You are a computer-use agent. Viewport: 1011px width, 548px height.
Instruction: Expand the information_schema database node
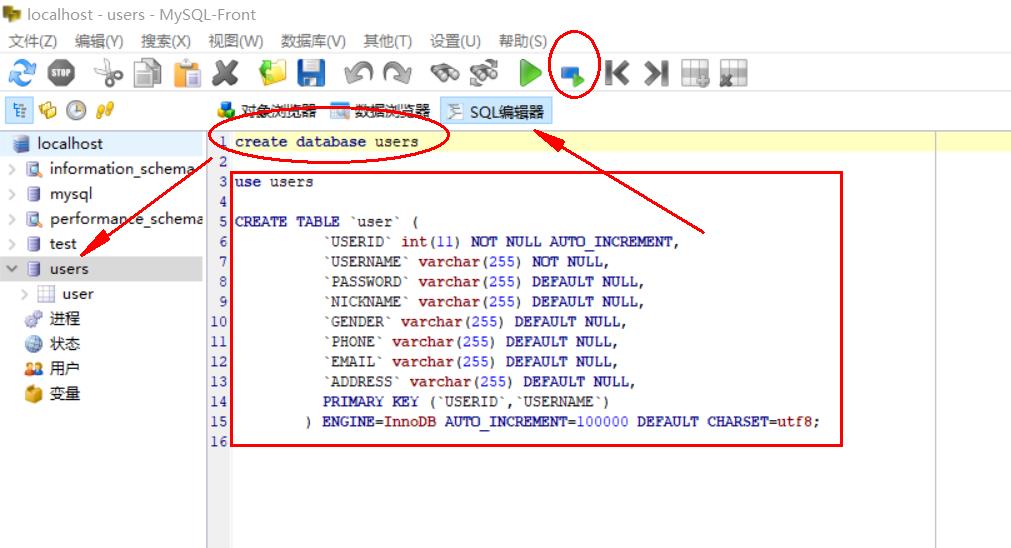pyautogui.click(x=12, y=169)
